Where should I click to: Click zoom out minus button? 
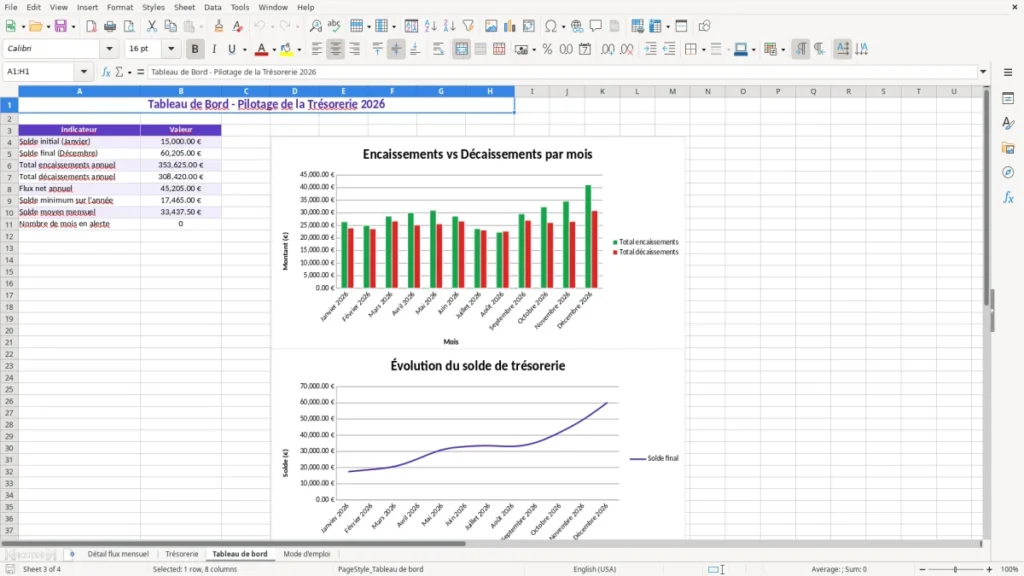922,569
